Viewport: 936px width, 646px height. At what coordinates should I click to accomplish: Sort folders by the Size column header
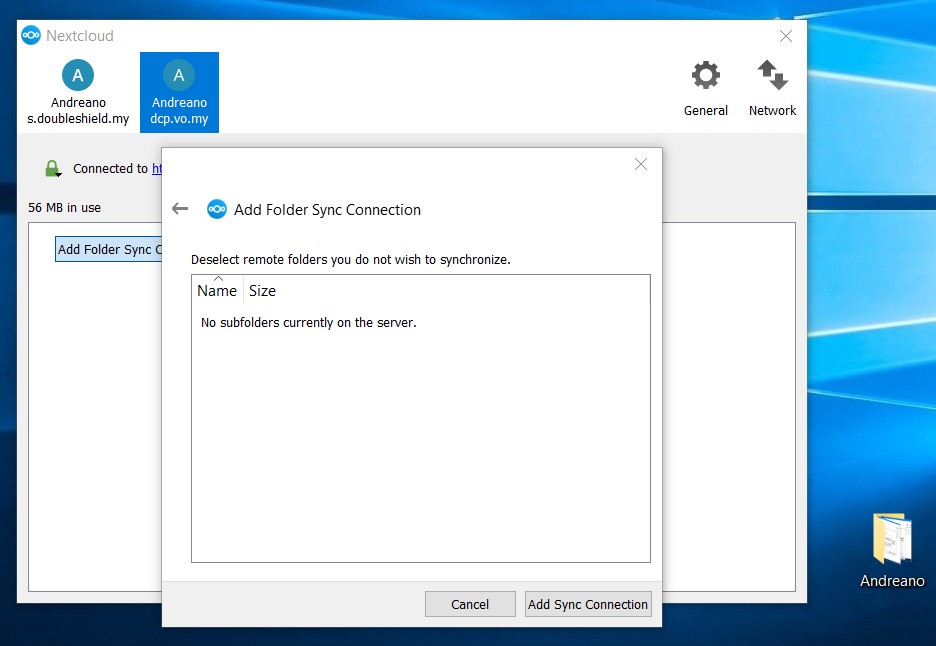(262, 291)
